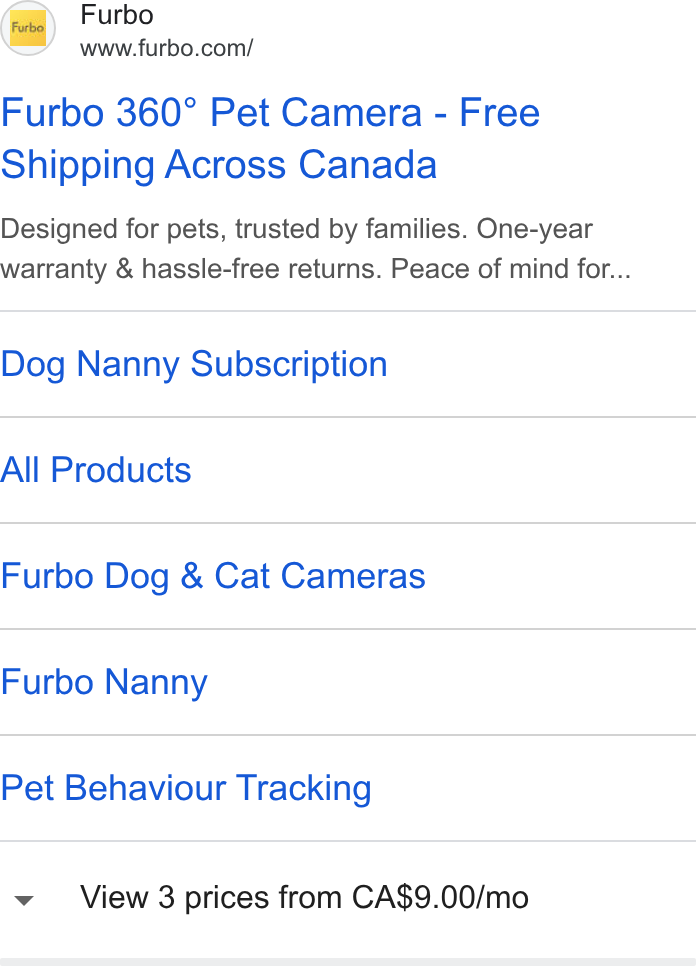Click the word "Tracking" in the sitelink

(304, 789)
